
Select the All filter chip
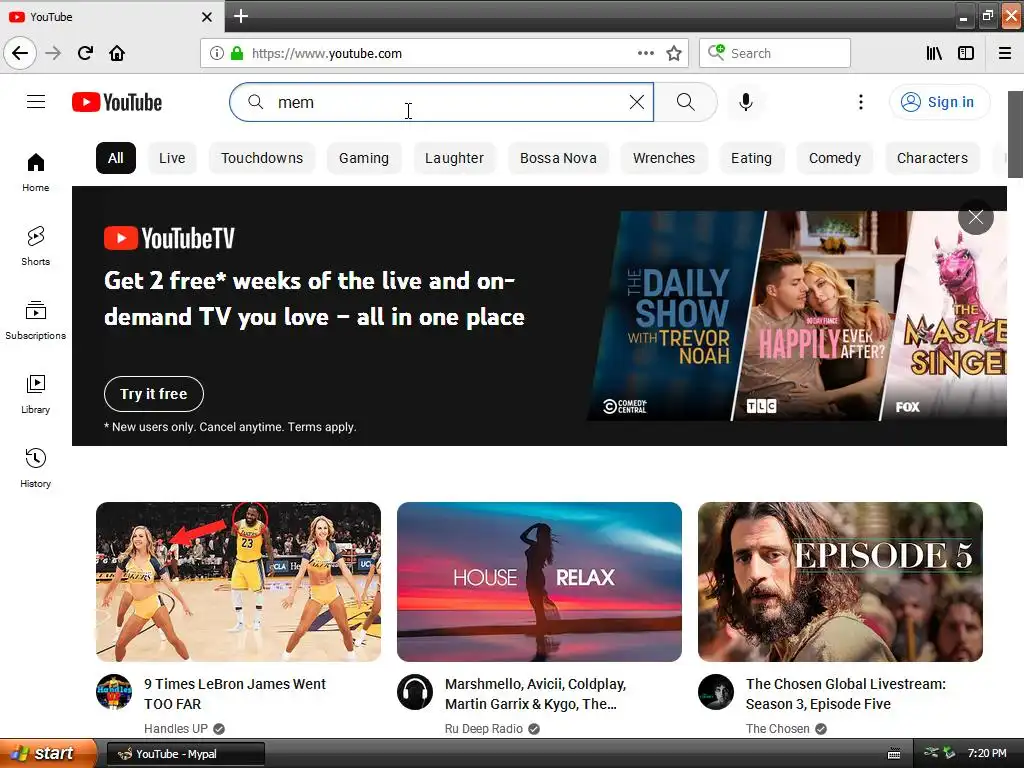(x=116, y=158)
